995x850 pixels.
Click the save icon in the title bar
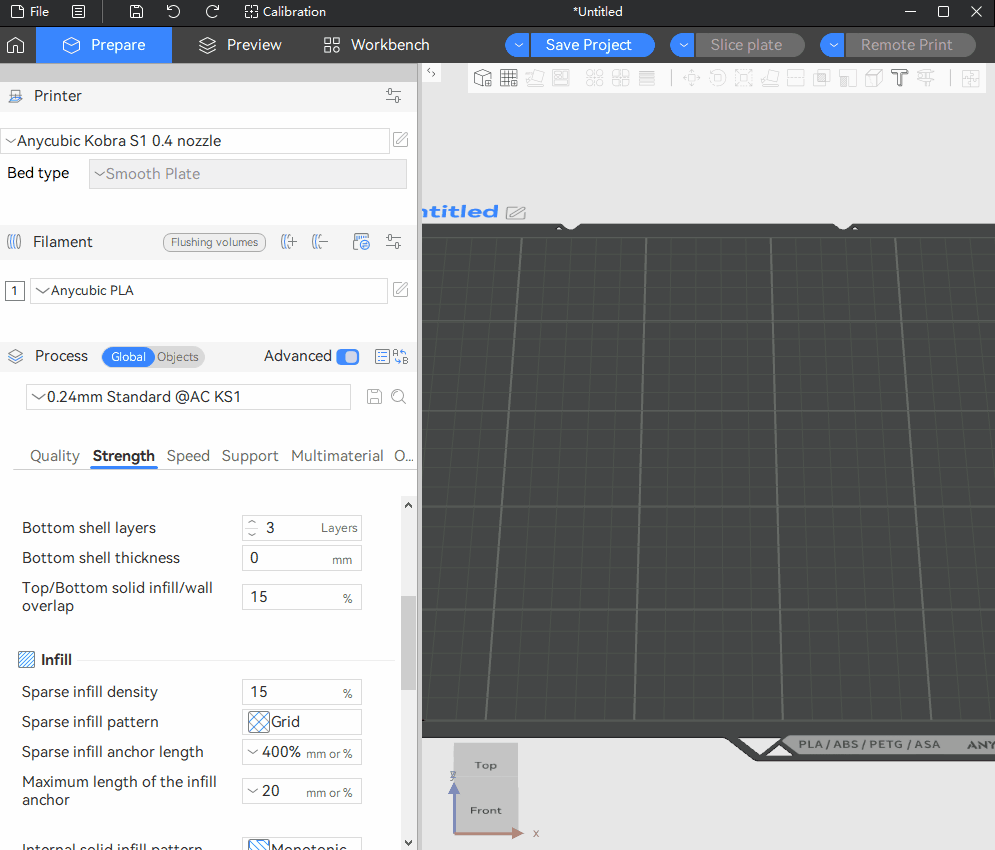[136, 11]
